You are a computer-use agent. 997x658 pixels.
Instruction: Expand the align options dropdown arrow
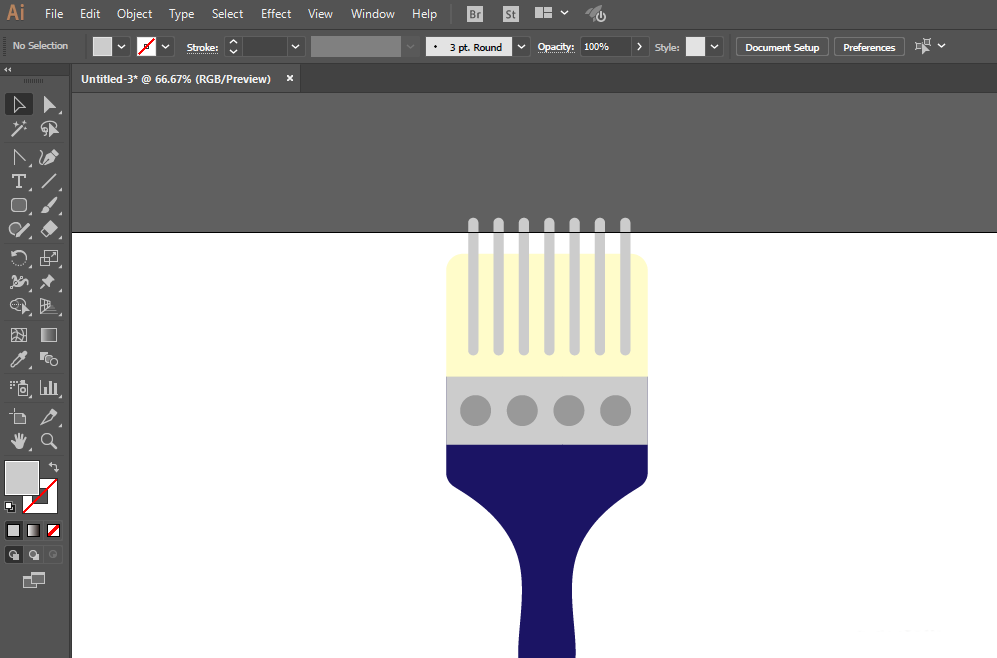click(942, 46)
